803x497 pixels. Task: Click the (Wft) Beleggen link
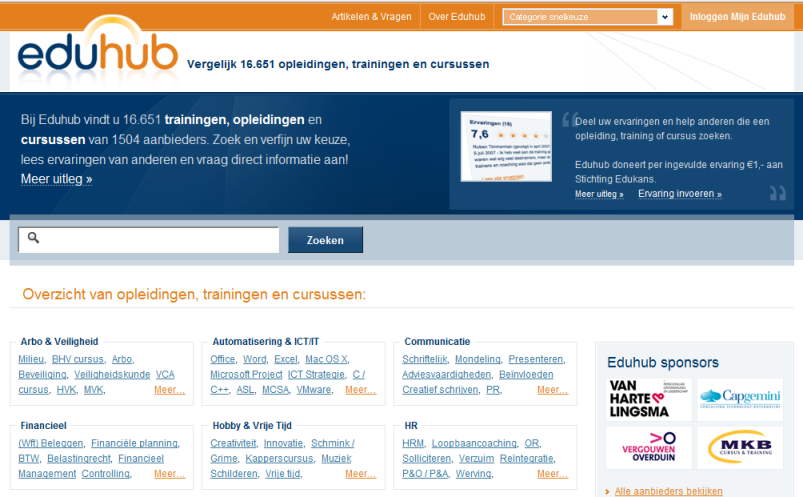tap(51, 443)
